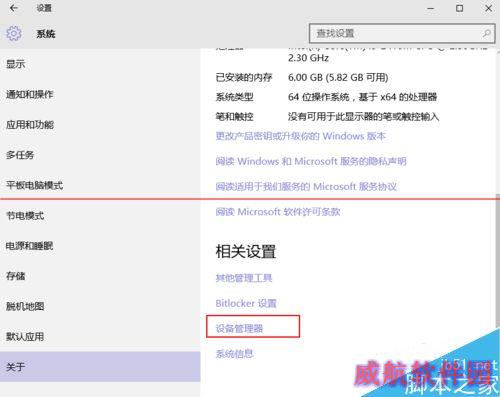Click the 相关设置 heading
Image resolution: width=500 pixels, height=397 pixels.
point(246,251)
